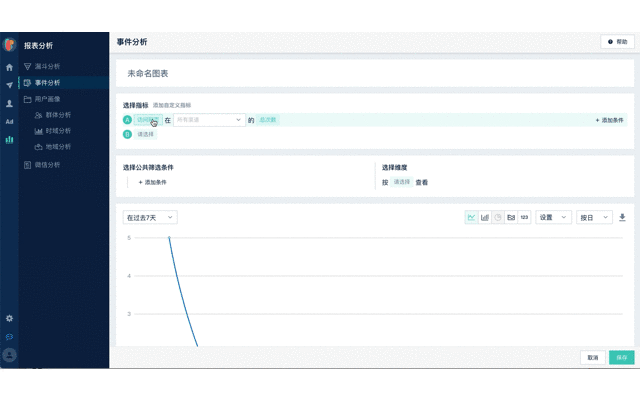This screenshot has height=400, width=640.
Task: Show the 123 numeric value view
Action: [524, 217]
